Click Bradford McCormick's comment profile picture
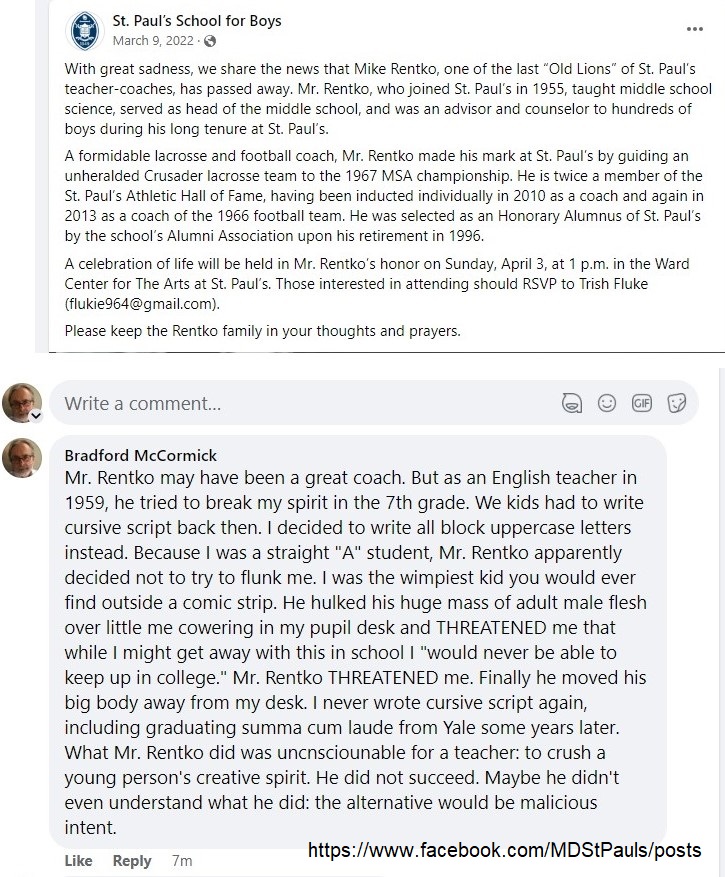Image resolution: width=725 pixels, height=877 pixels. [22, 458]
